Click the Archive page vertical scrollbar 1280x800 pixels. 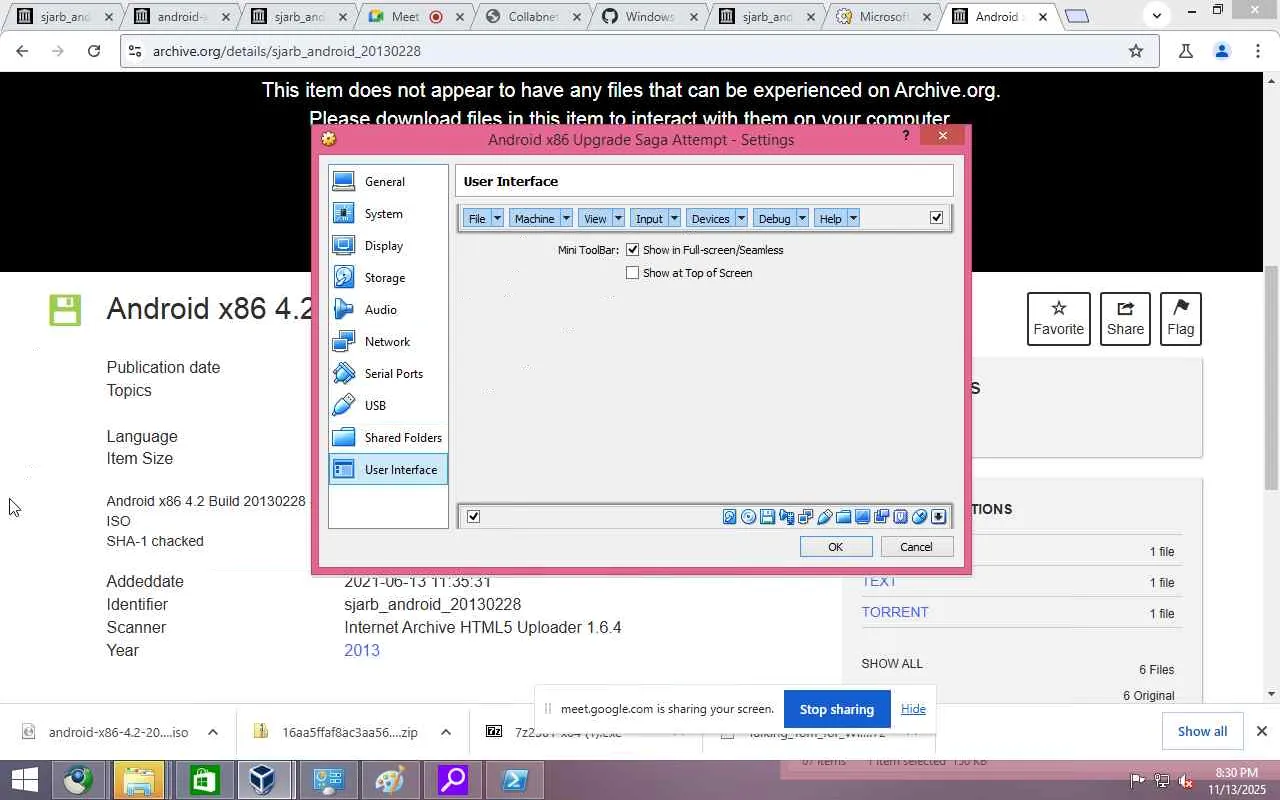pos(1271,380)
